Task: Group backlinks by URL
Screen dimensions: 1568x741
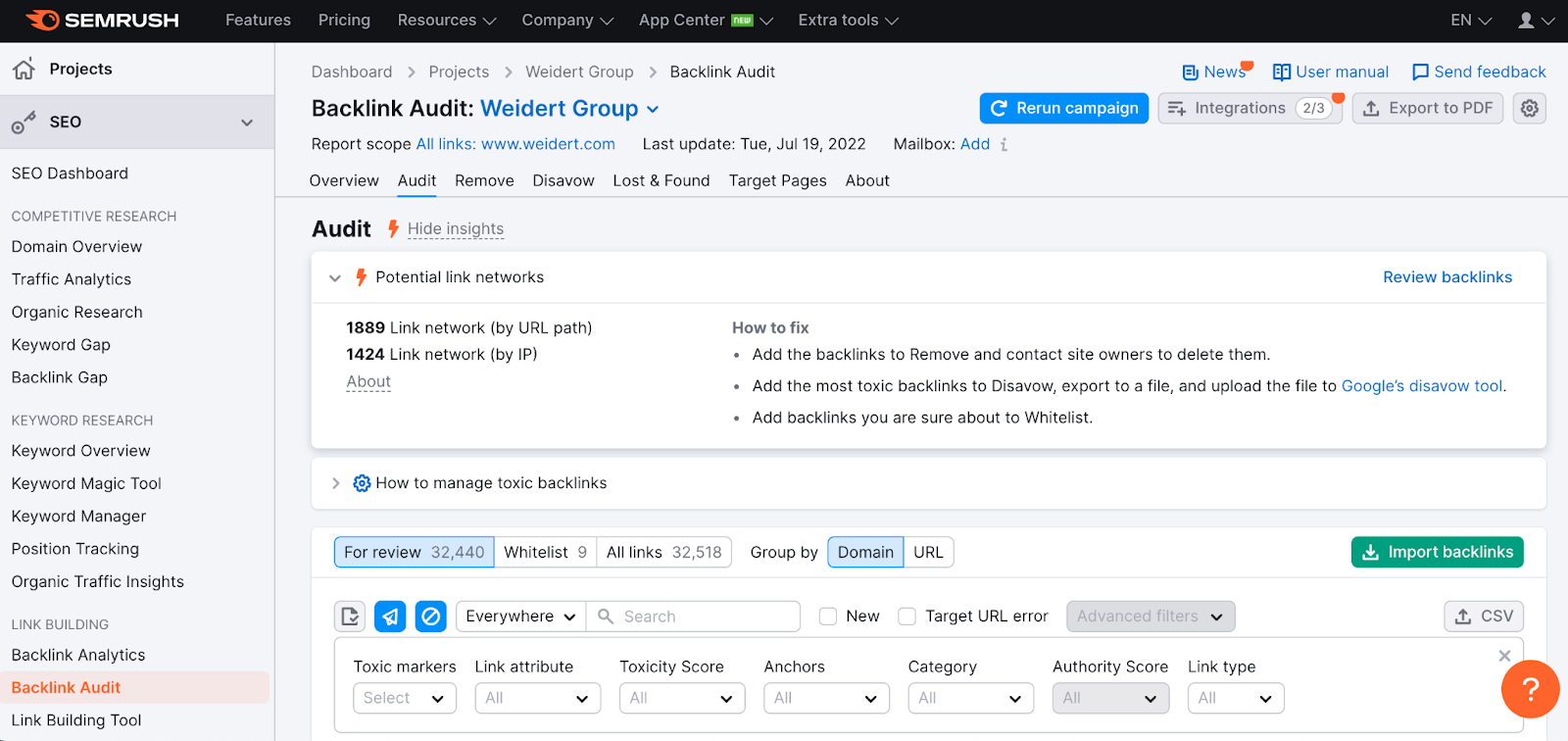Action: pos(928,552)
